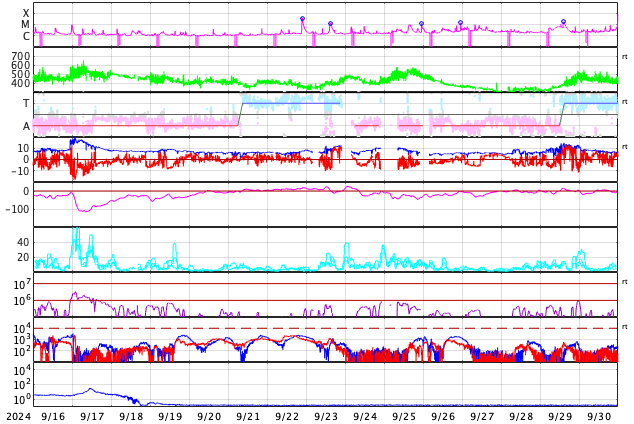This screenshot has height=424, width=634.
Task: Click the 9/19 date label
Action: [x=170, y=416]
